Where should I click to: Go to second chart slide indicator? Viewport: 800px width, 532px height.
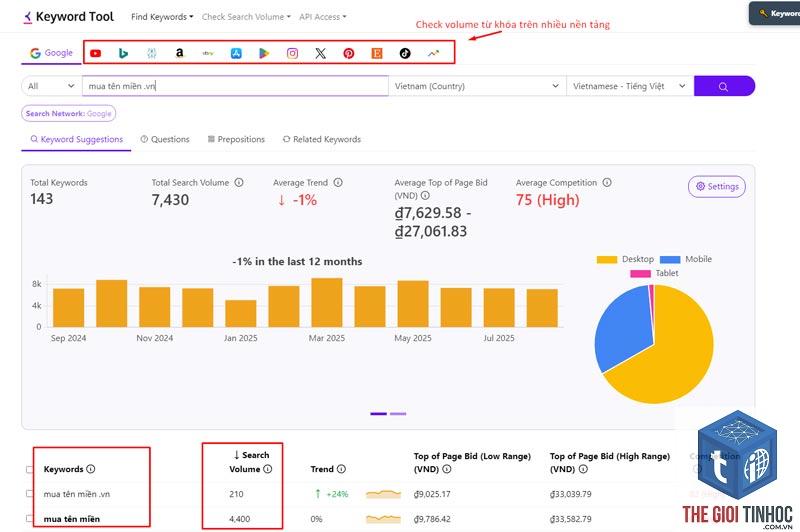398,414
